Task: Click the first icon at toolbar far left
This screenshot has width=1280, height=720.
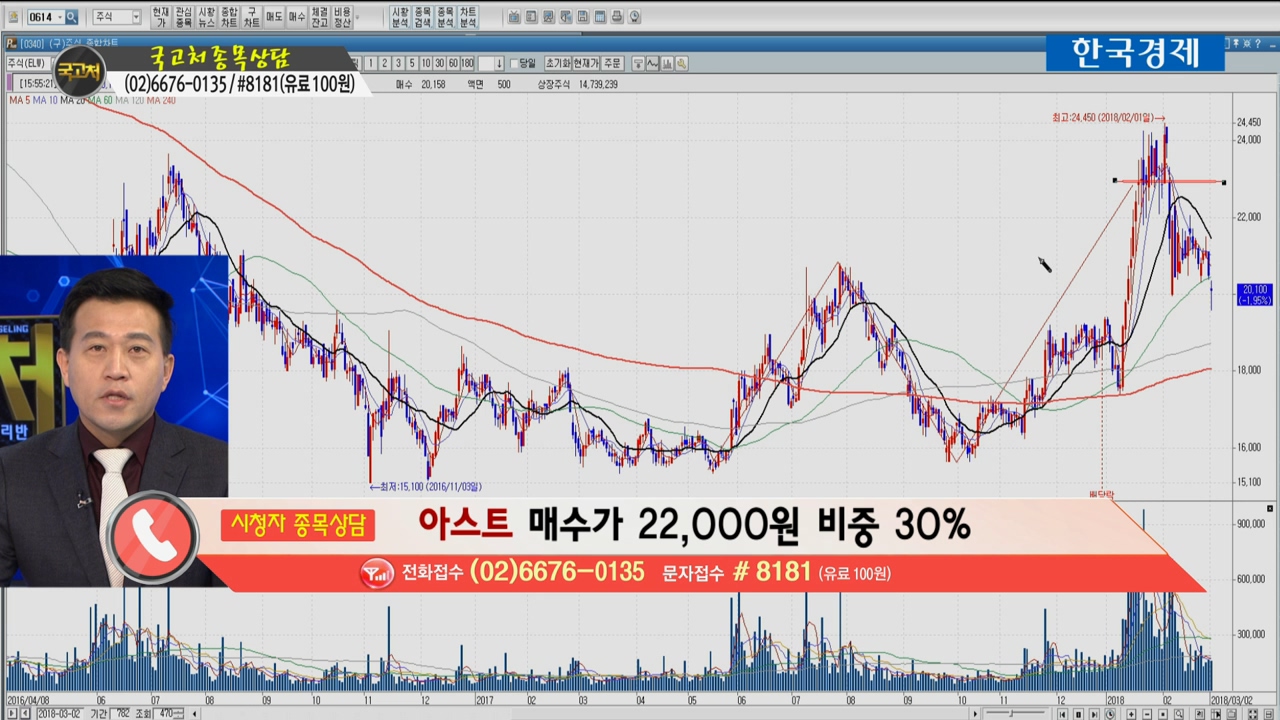Action: click(12, 17)
